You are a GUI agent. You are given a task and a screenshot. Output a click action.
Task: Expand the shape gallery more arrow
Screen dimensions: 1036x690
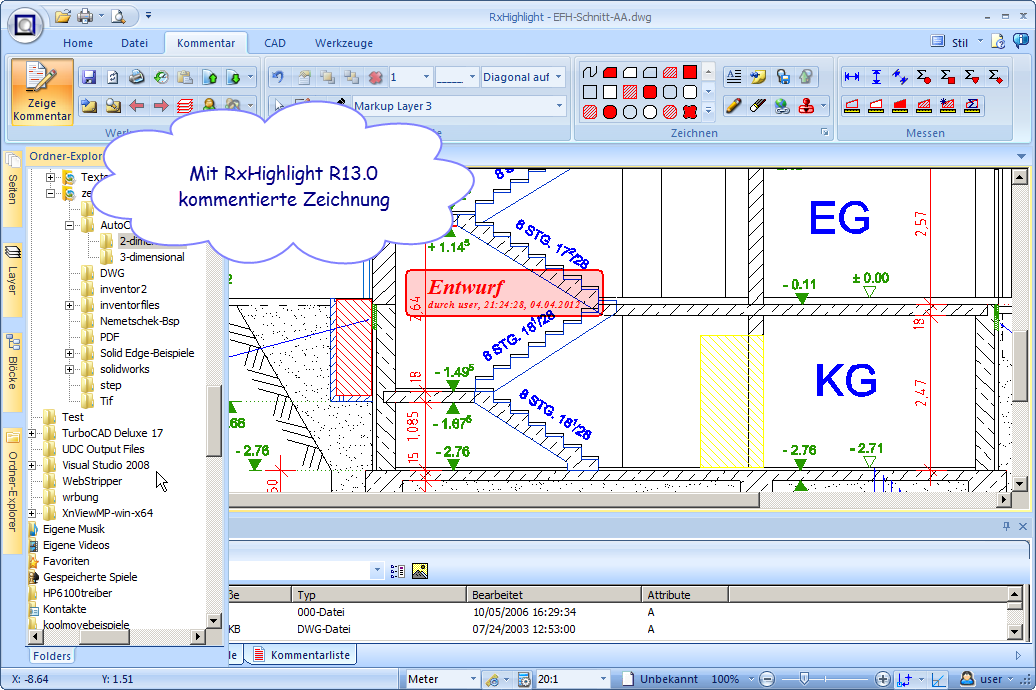(708, 111)
